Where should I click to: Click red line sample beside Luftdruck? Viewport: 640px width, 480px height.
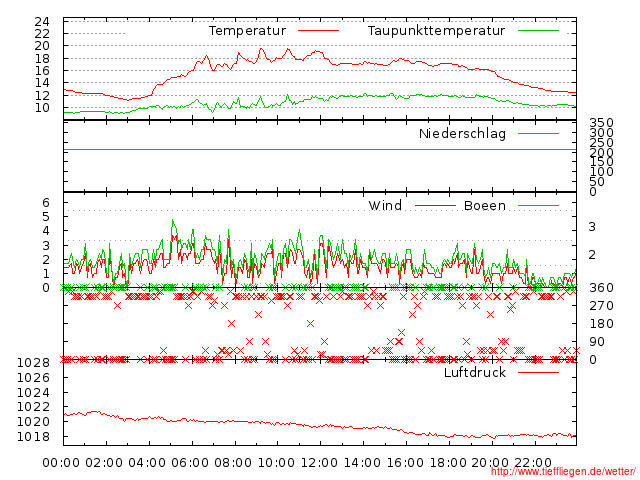pos(538,372)
